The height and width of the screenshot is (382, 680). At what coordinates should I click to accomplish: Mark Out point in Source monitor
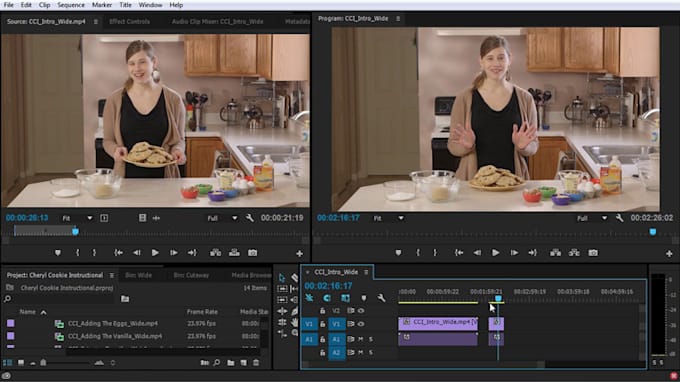[x=94, y=252]
